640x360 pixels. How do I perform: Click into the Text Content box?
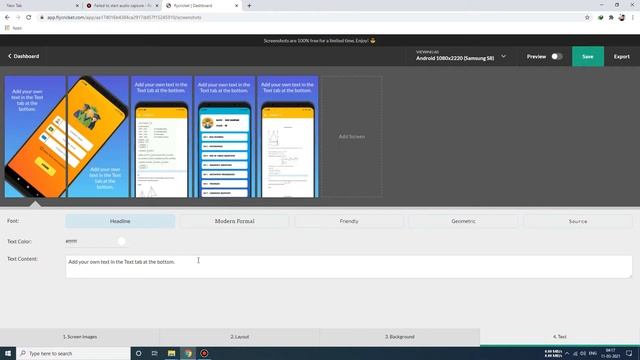(349, 267)
